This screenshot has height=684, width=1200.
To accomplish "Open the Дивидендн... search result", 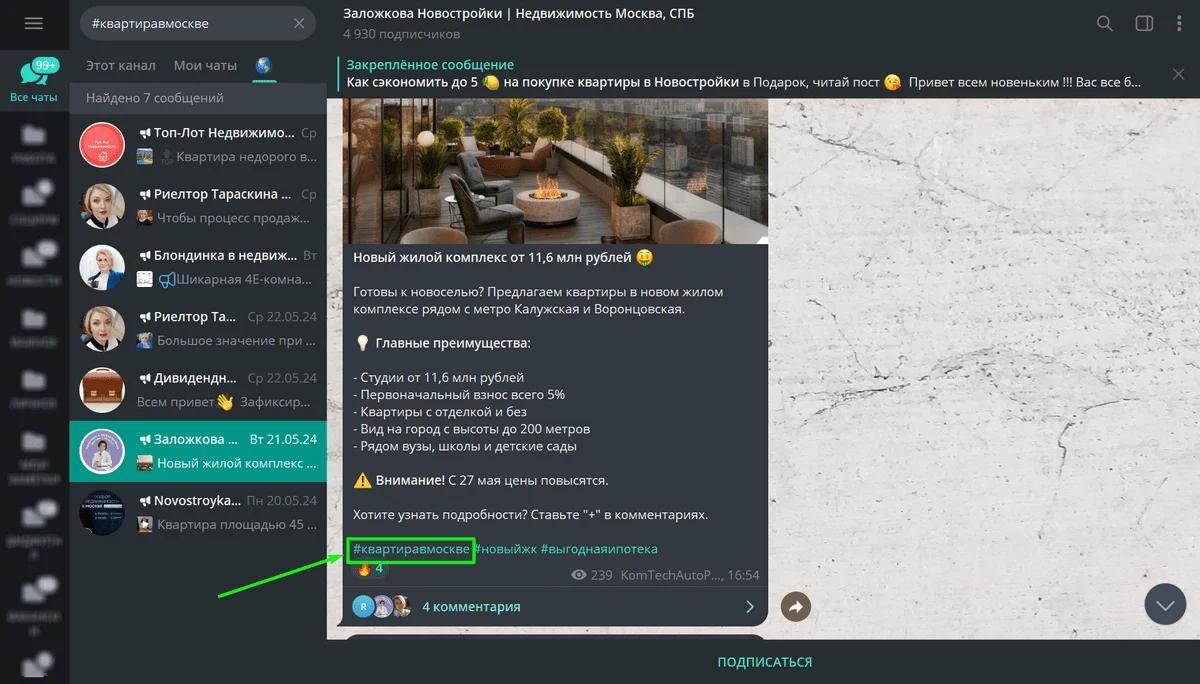I will (198, 389).
